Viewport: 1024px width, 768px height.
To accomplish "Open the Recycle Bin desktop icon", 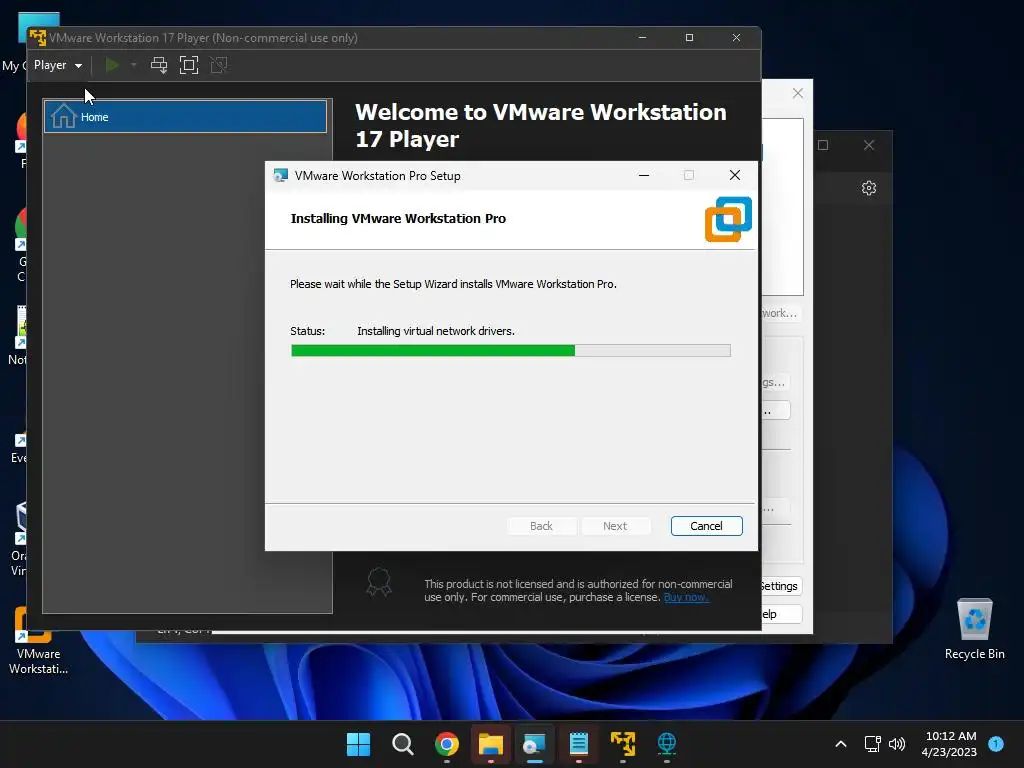I will pyautogui.click(x=974, y=629).
